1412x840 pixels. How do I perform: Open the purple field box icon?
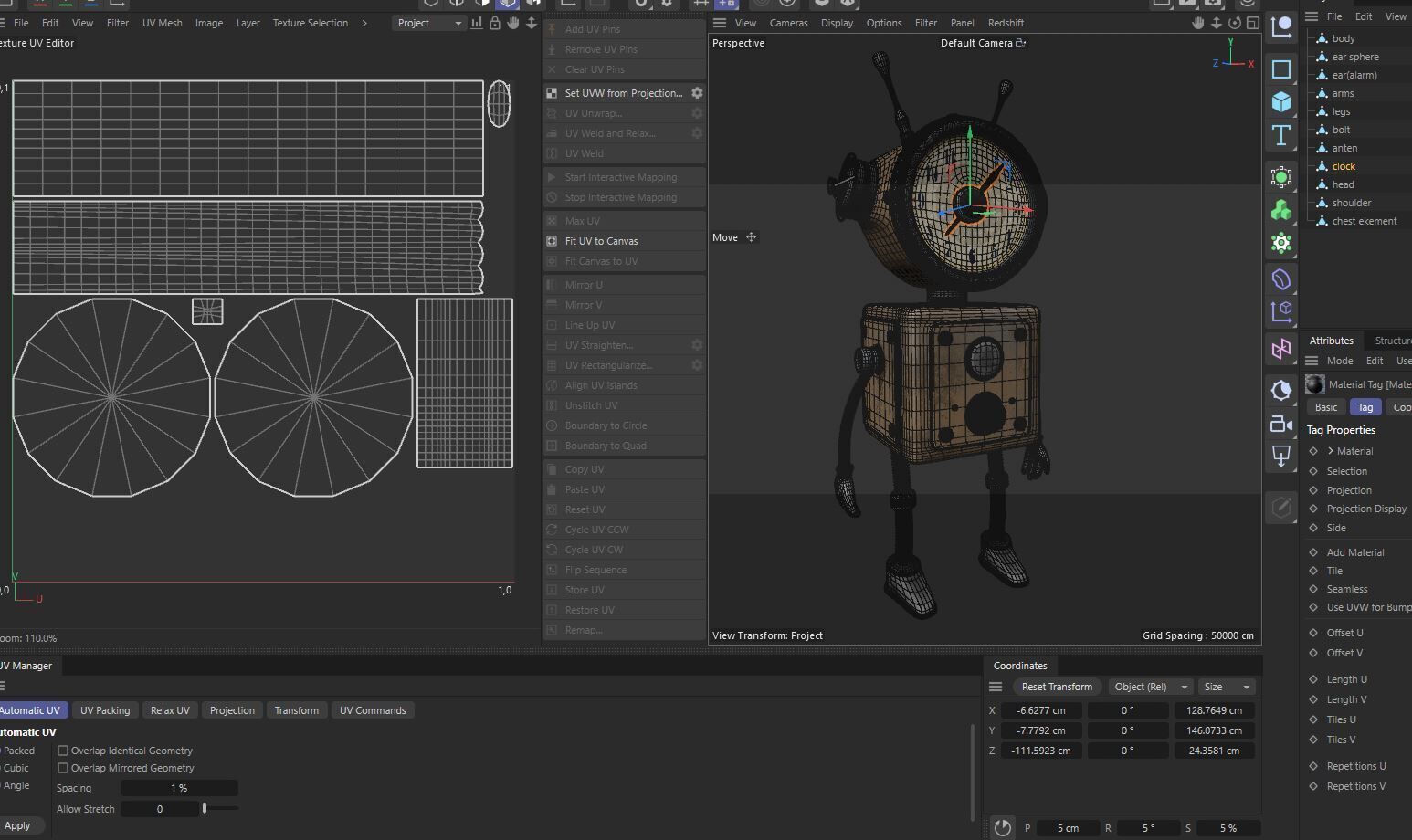[x=1281, y=312]
